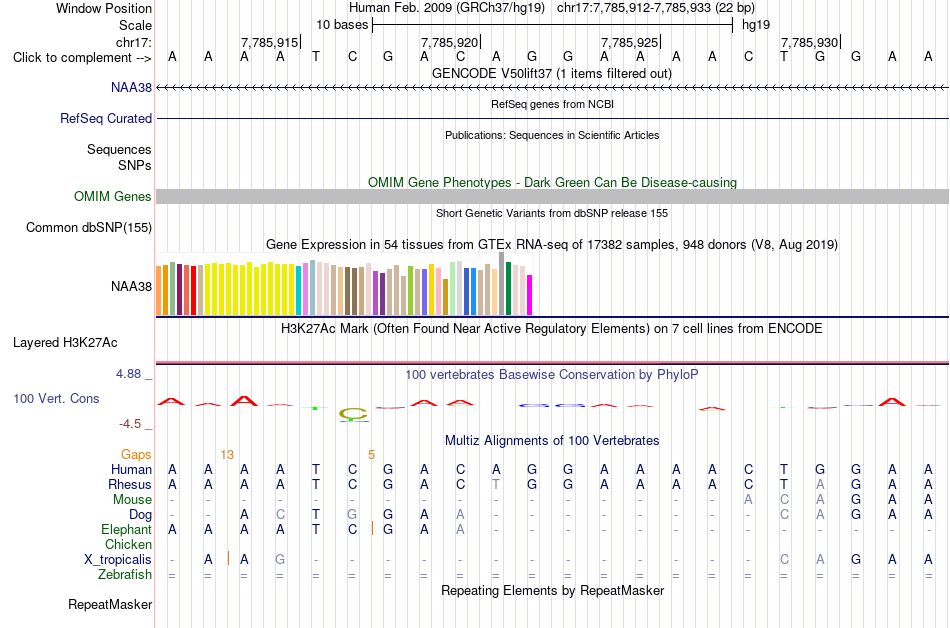Viewport: 950px width, 628px height.
Task: Click the 100 Vert. Cons track label
Action: (56, 398)
